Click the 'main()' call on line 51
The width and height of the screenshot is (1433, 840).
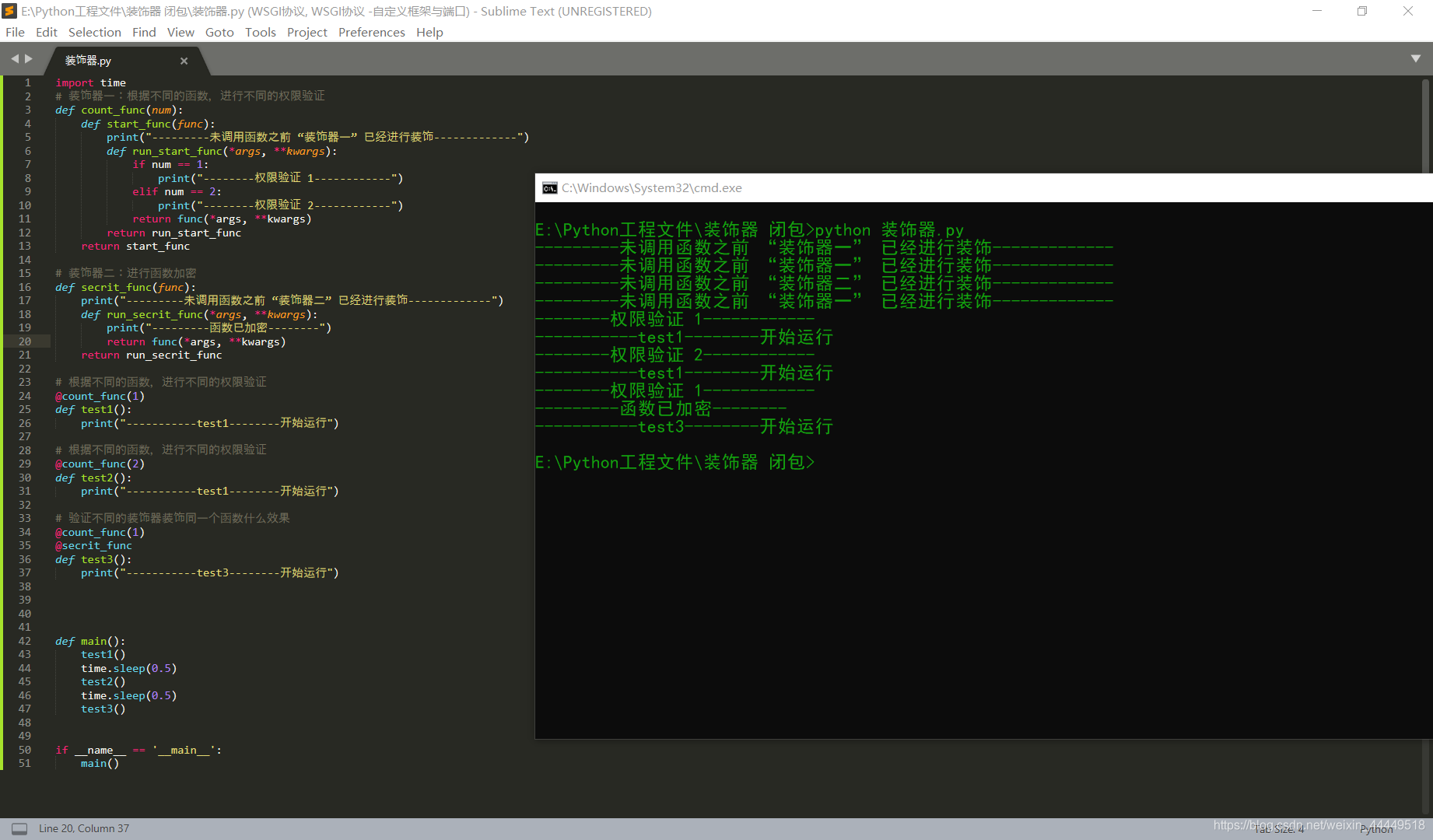[100, 763]
